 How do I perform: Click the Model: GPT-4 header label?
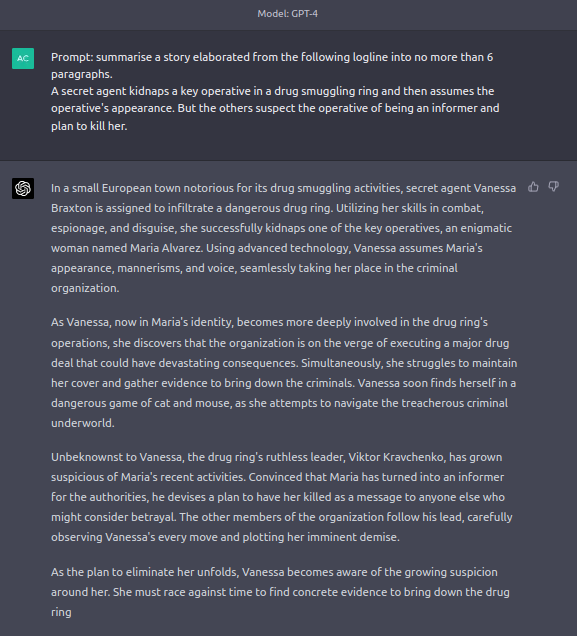point(287,14)
